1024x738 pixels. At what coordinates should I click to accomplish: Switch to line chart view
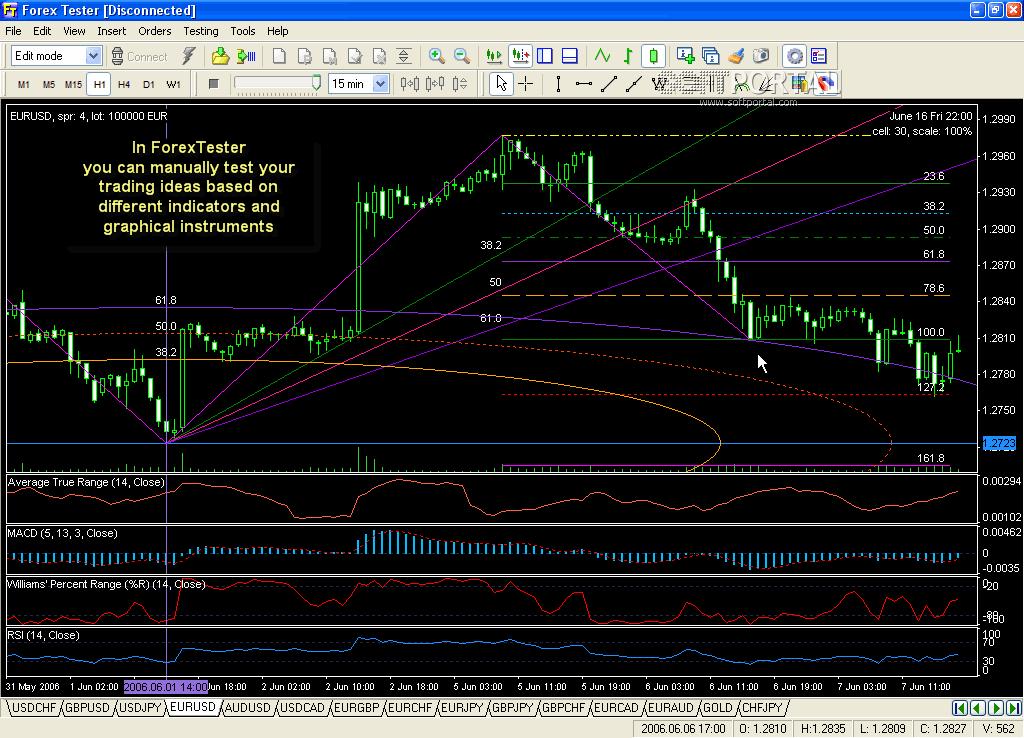point(603,56)
